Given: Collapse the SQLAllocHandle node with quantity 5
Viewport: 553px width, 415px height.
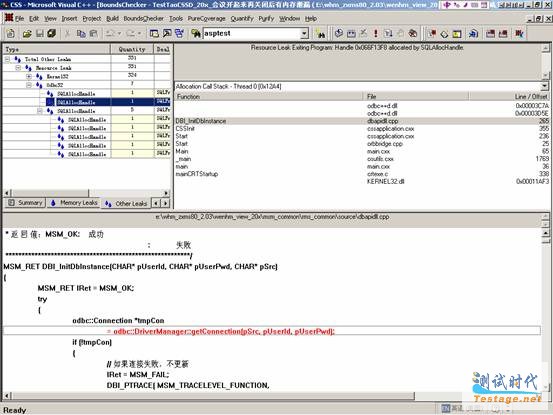Looking at the screenshot, I should click(x=40, y=111).
